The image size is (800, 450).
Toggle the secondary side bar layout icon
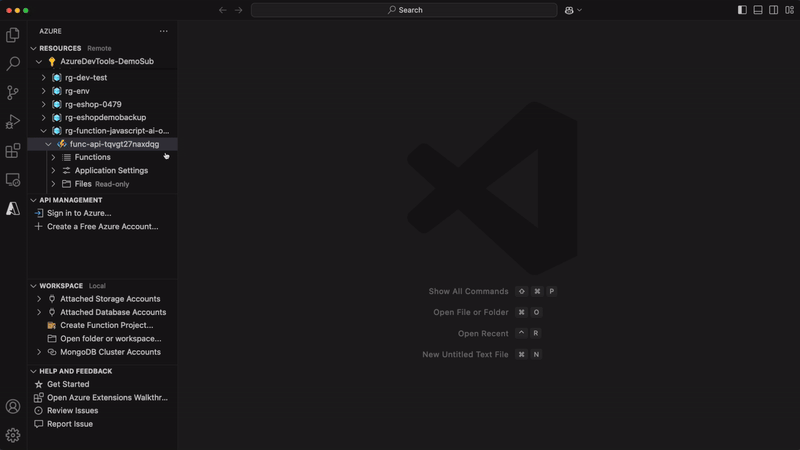(x=773, y=10)
